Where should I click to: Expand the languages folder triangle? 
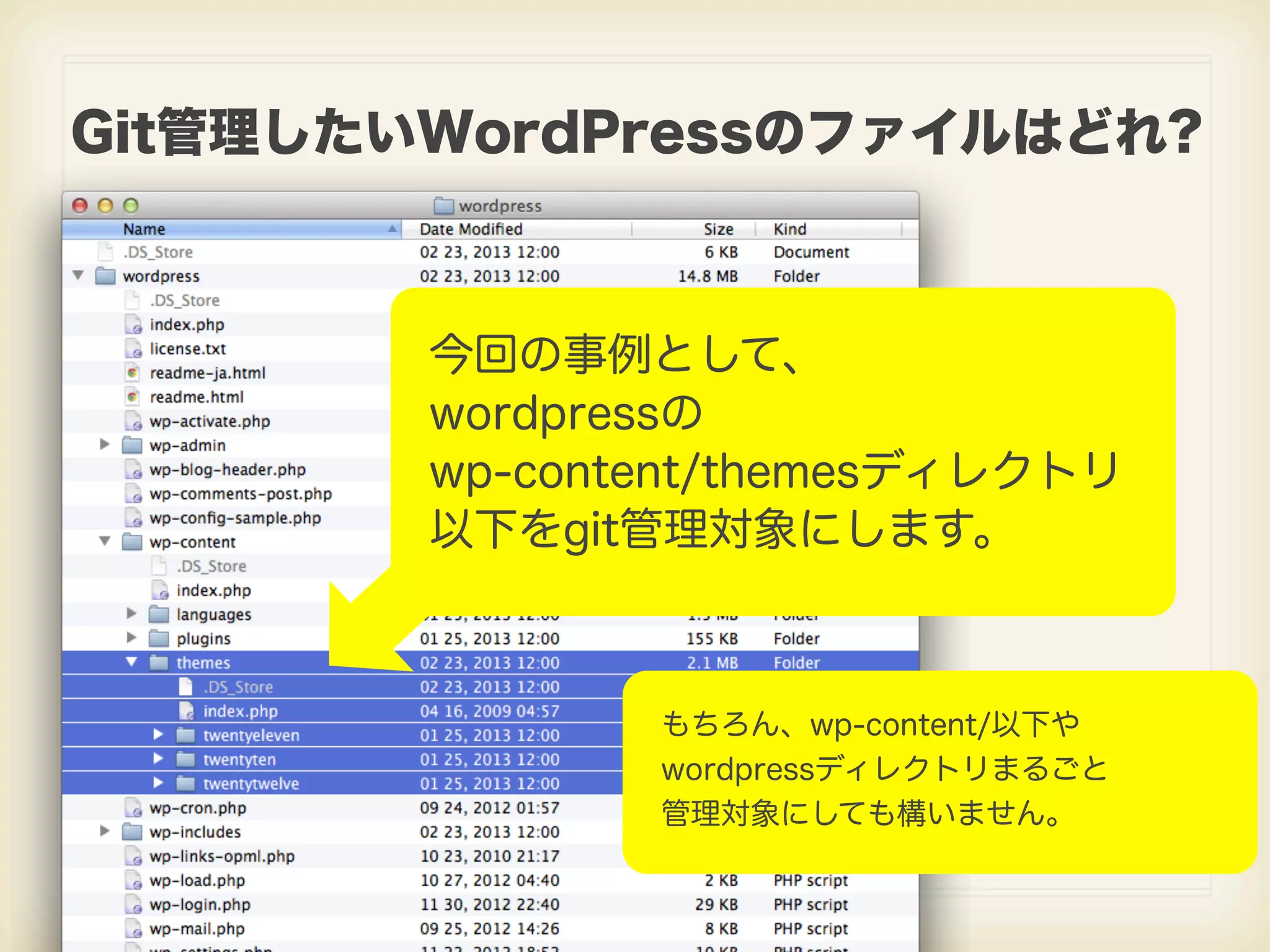point(131,614)
